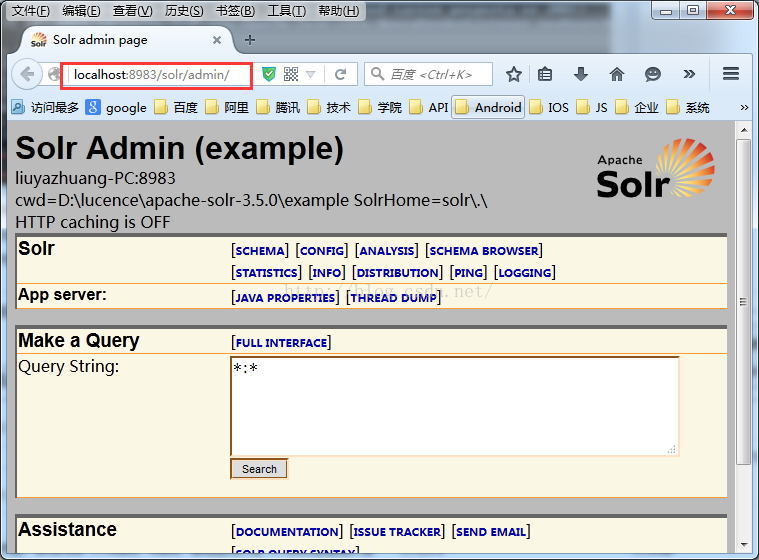Open the 历史(S) menu

184,11
